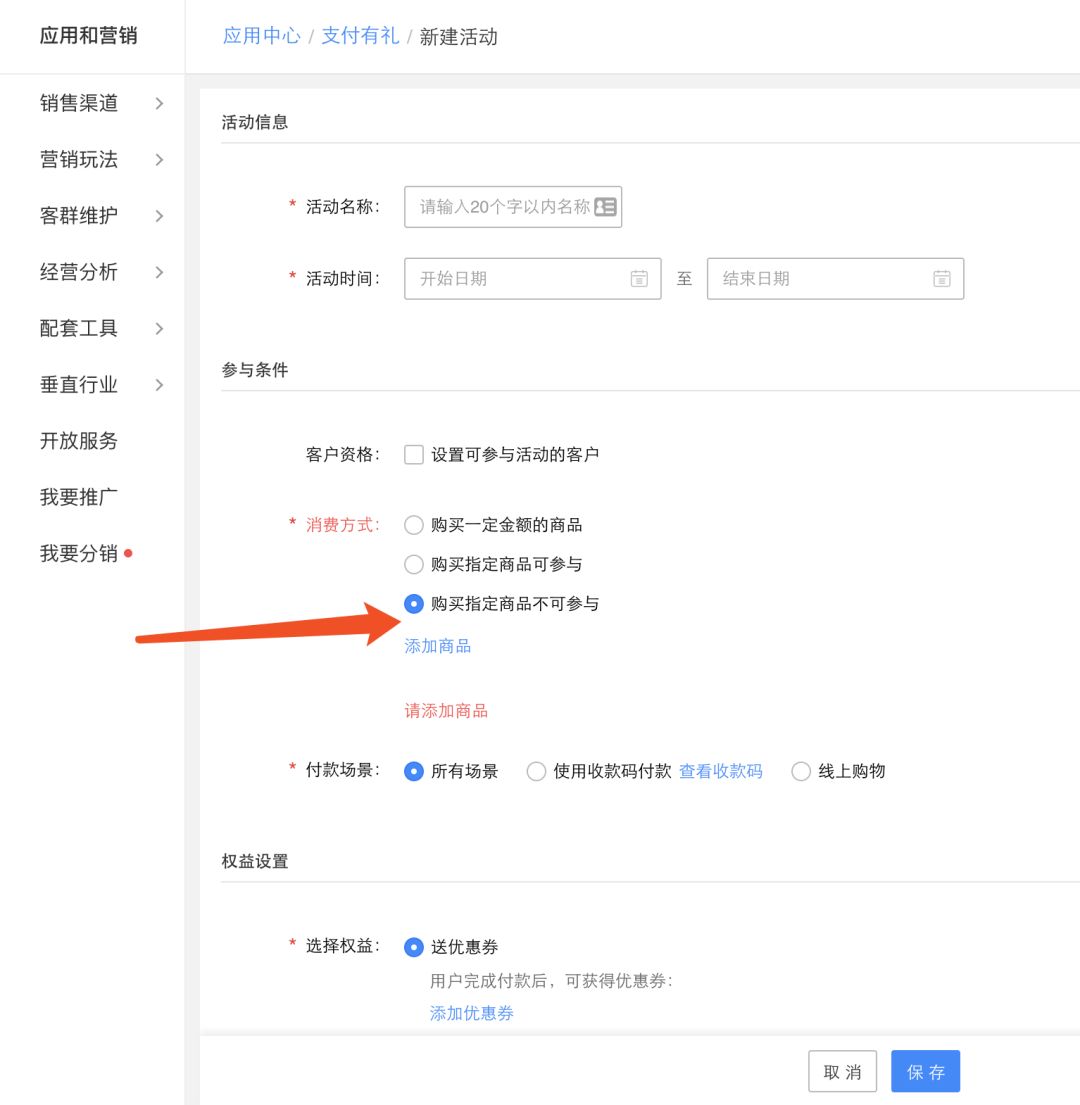The height and width of the screenshot is (1105, 1080).
Task: Click the 取消 button
Action: (842, 1071)
